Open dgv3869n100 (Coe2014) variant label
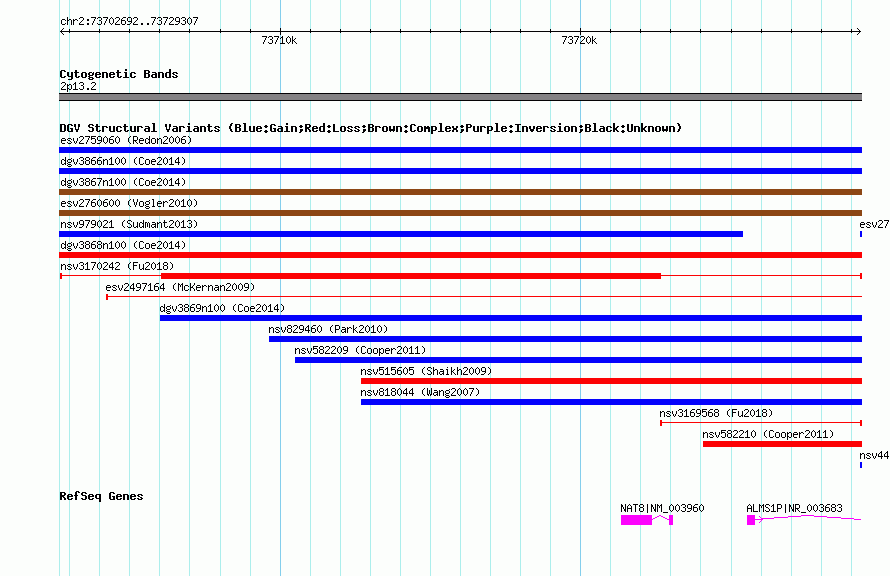Viewport: 890px width, 576px height. 222,308
